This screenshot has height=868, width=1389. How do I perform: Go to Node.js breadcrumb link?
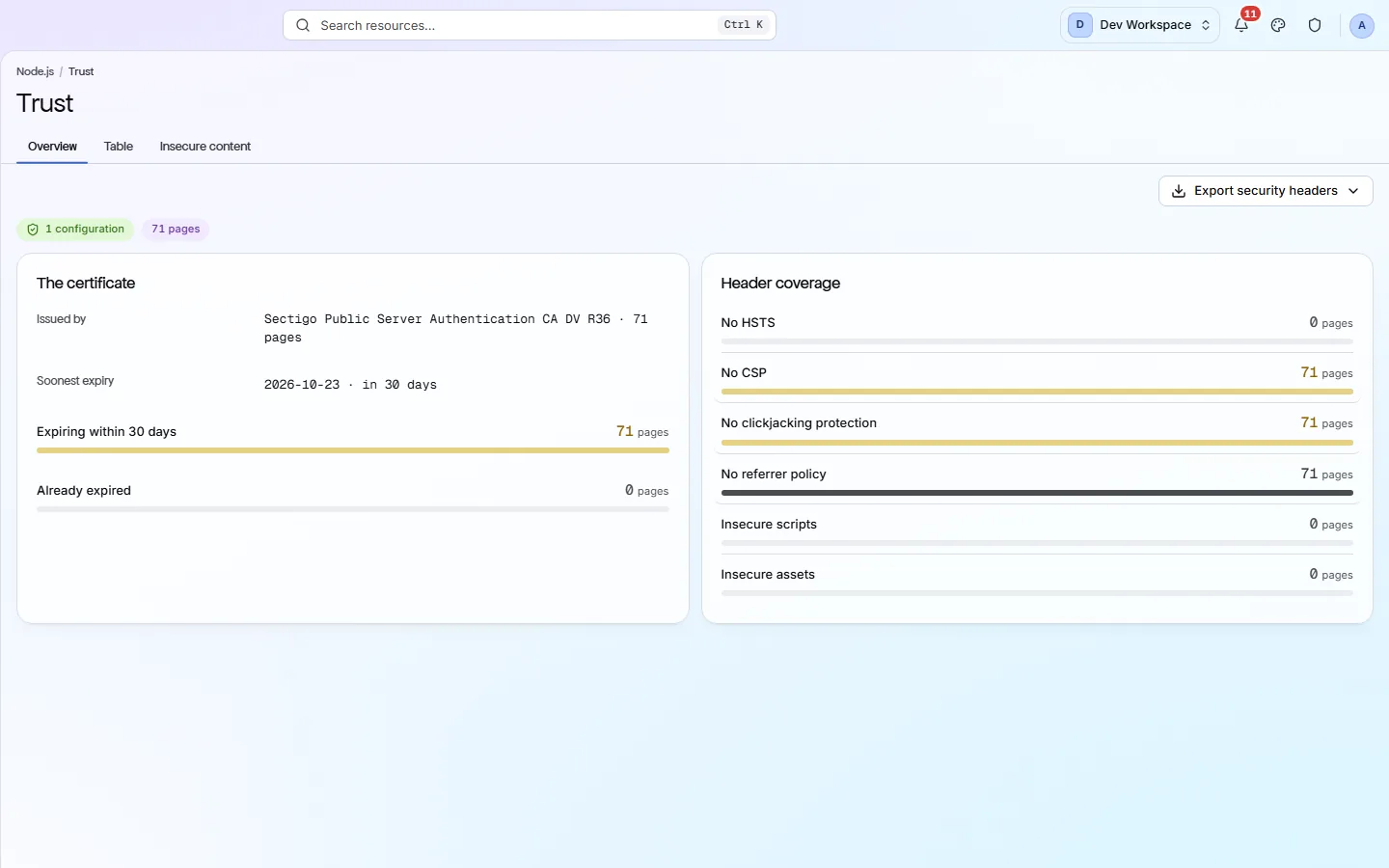(35, 71)
